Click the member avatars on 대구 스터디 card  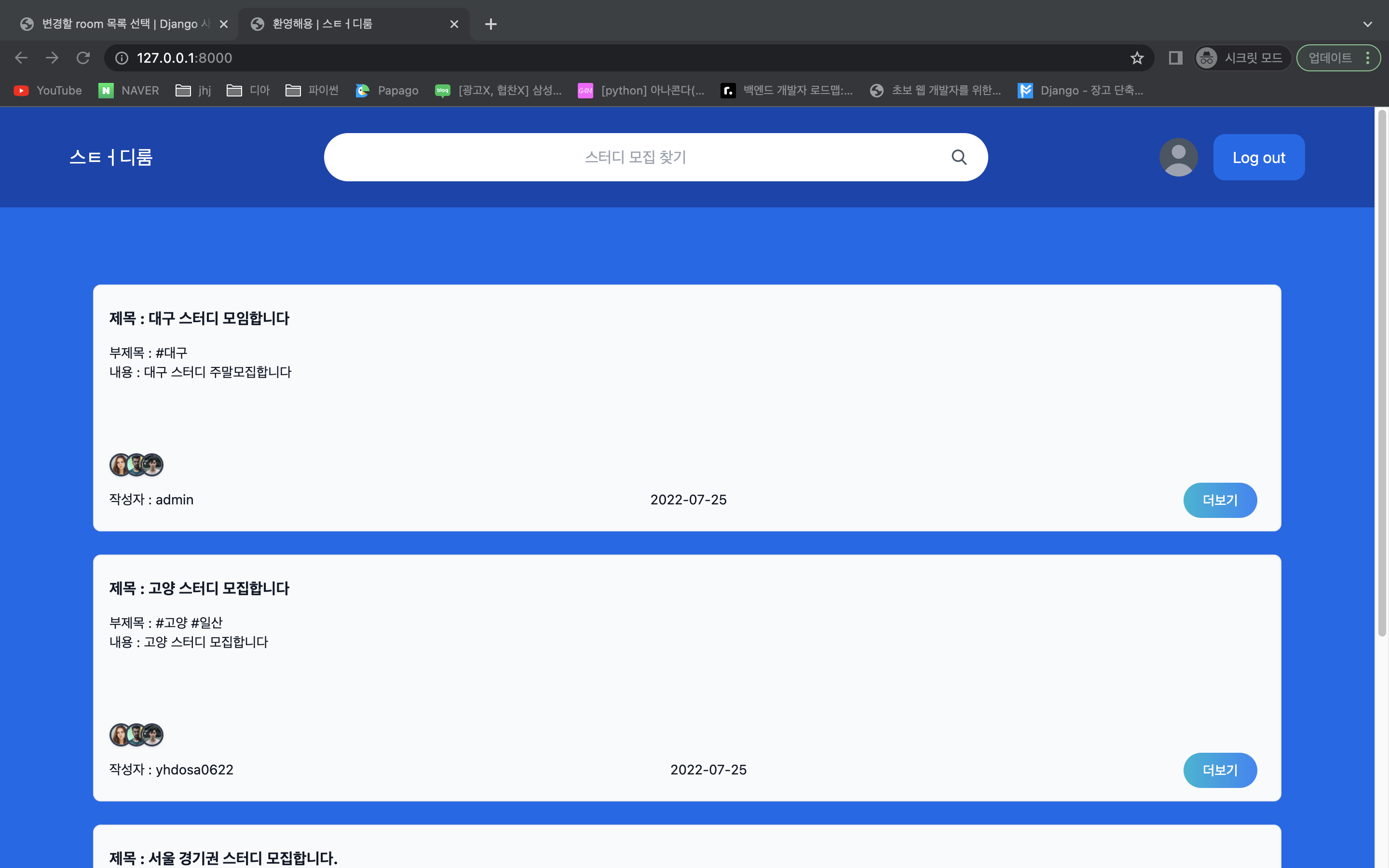pos(136,465)
